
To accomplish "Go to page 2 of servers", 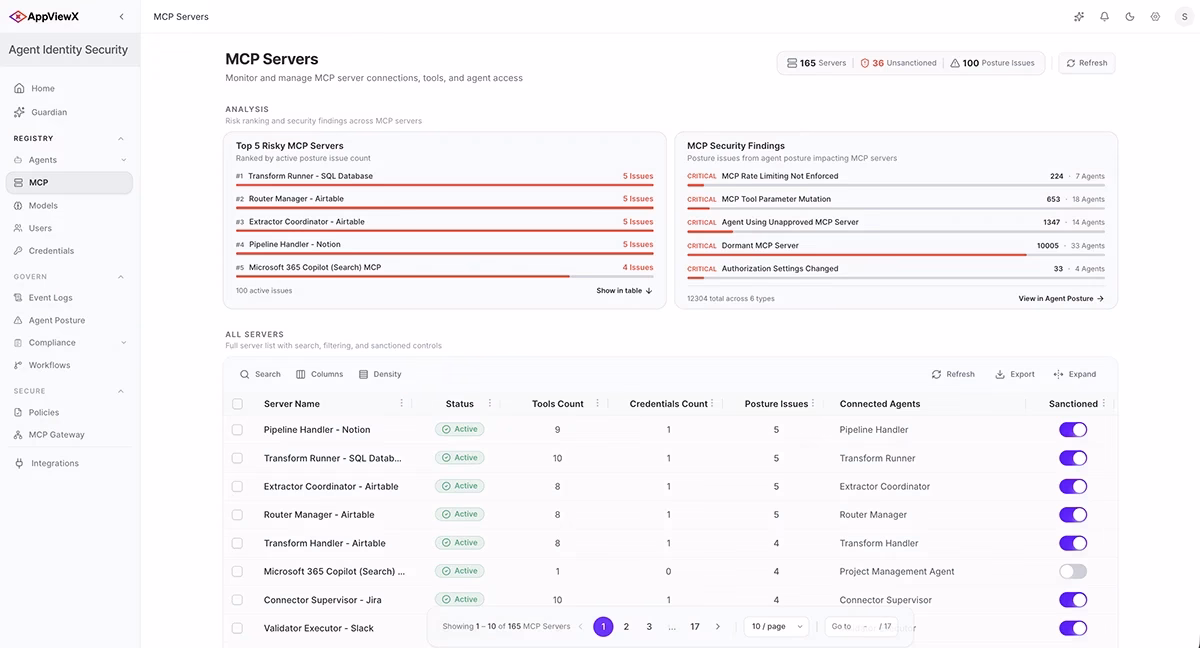I will click(626, 627).
